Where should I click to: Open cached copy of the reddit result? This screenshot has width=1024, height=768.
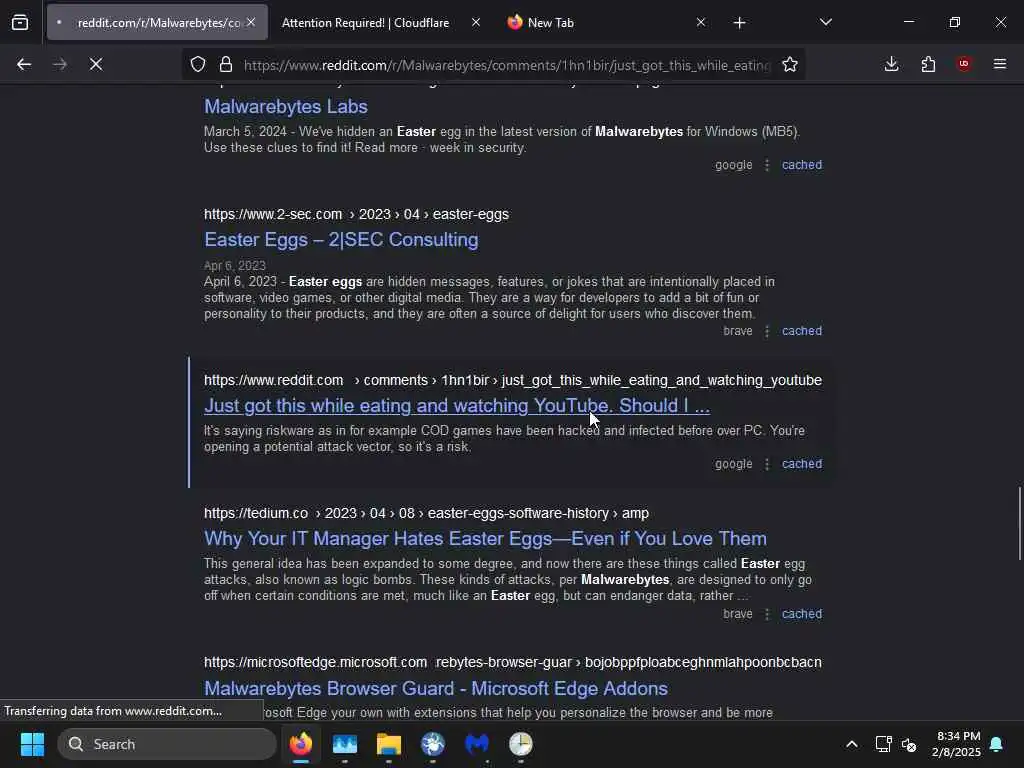pyautogui.click(x=802, y=464)
